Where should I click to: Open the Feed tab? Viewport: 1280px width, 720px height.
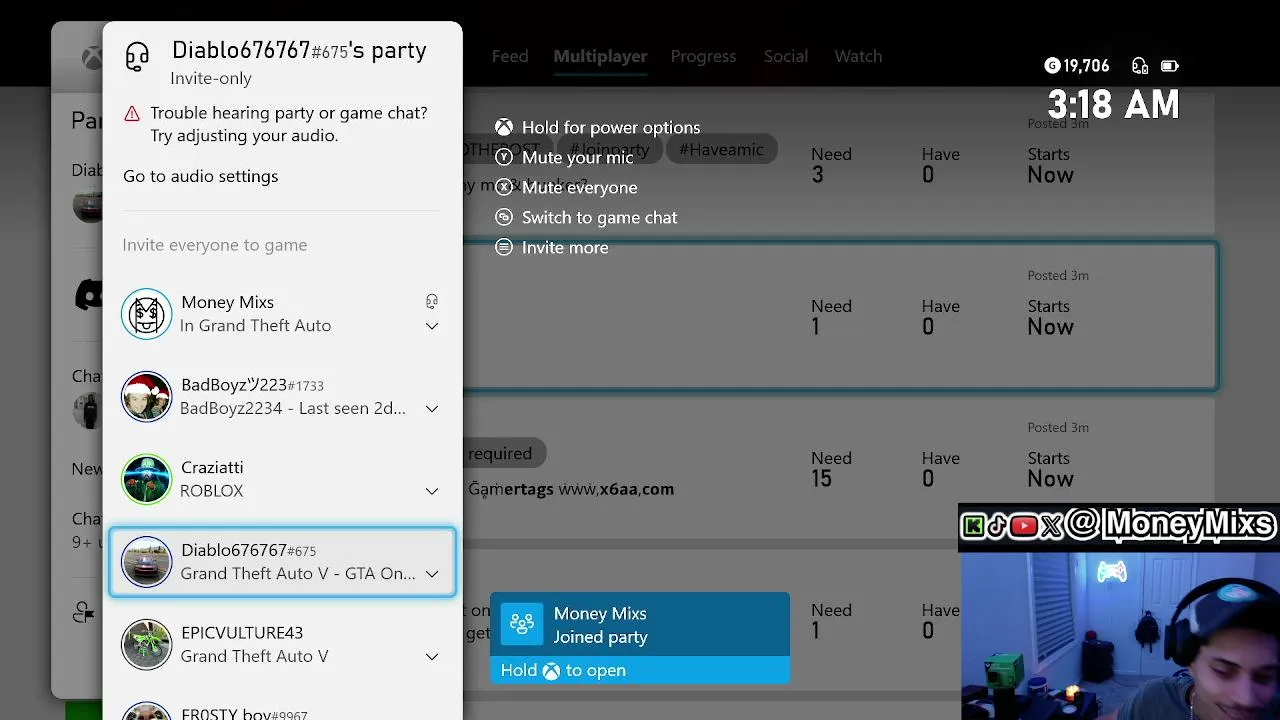point(510,56)
